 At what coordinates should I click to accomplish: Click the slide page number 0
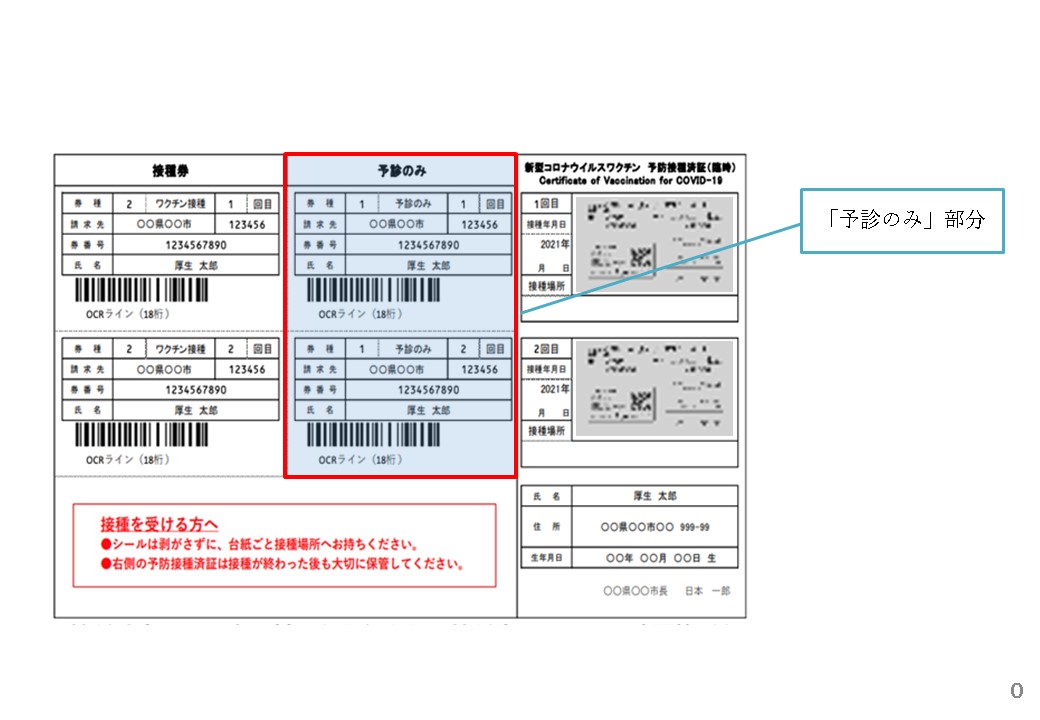pyautogui.click(x=1016, y=691)
